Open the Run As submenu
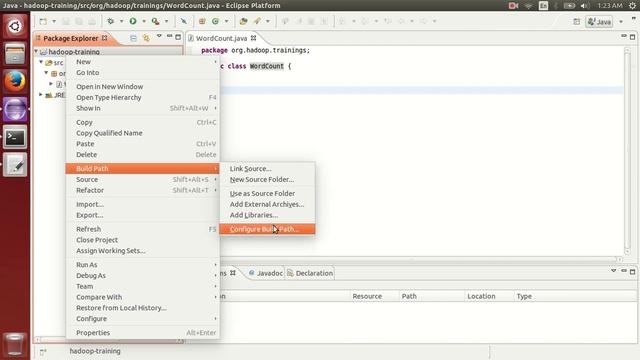The height and width of the screenshot is (360, 640). (x=142, y=264)
